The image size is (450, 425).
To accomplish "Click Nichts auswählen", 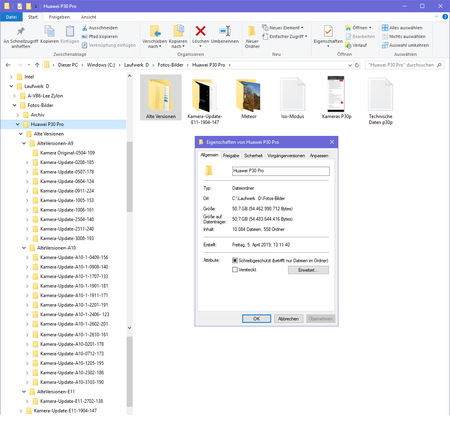I will 404,36.
